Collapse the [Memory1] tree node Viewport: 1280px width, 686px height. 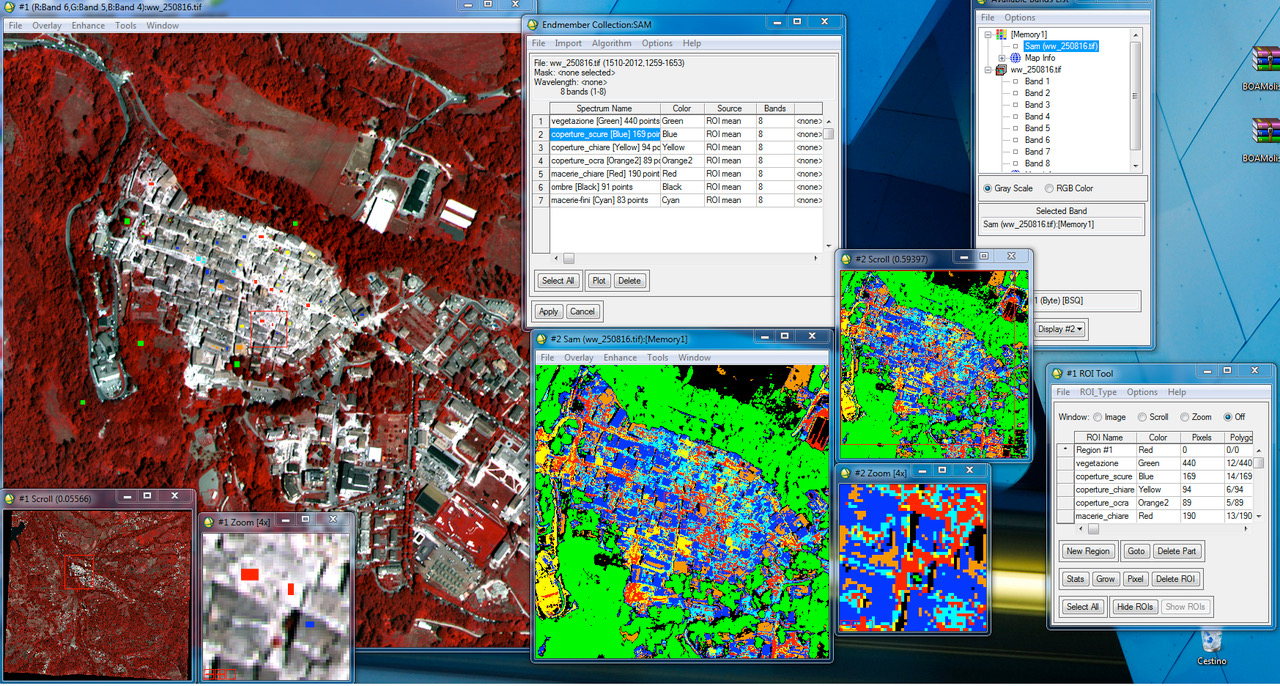987,35
